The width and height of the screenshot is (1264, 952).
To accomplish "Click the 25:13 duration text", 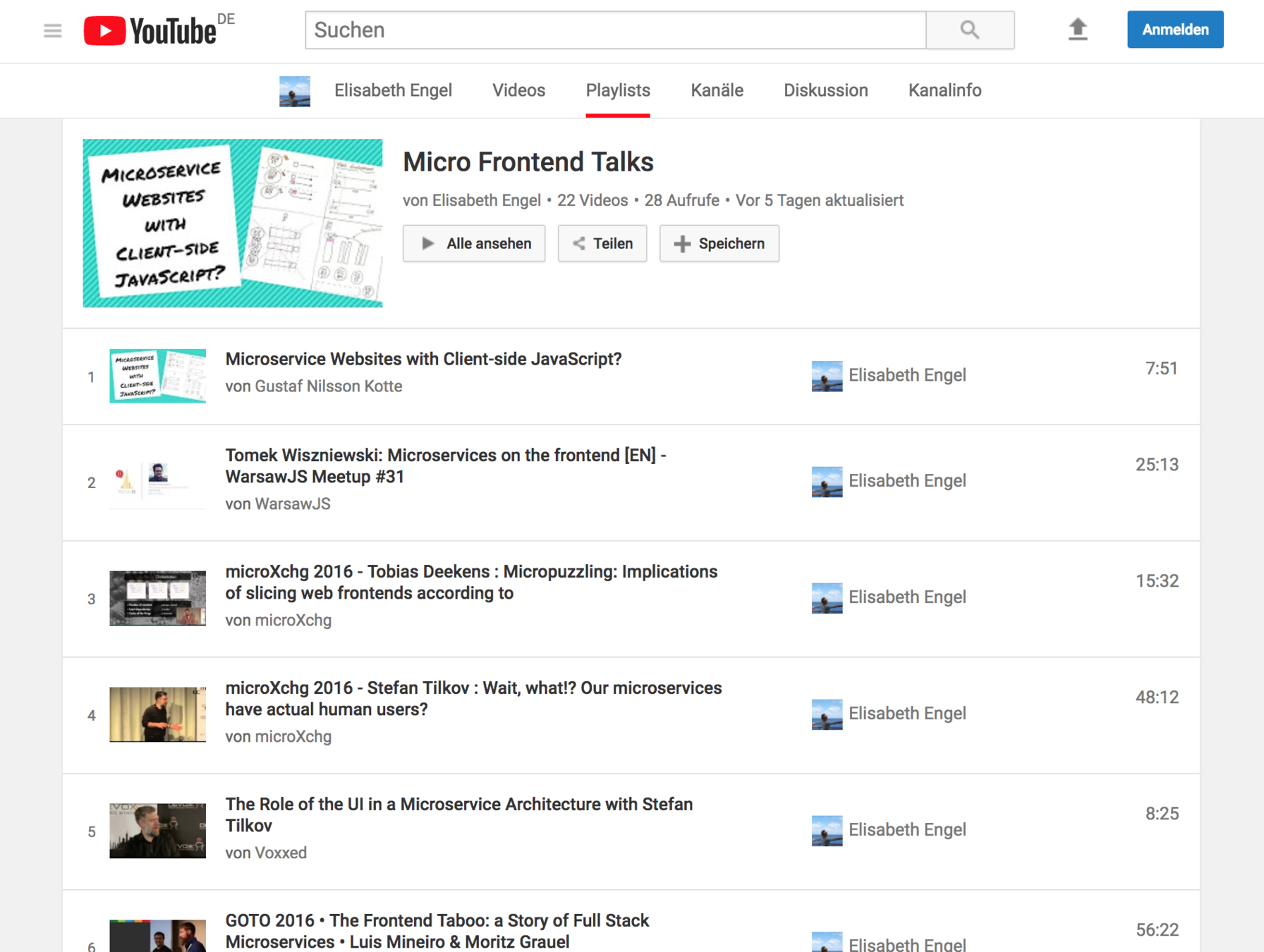I will [x=1157, y=465].
